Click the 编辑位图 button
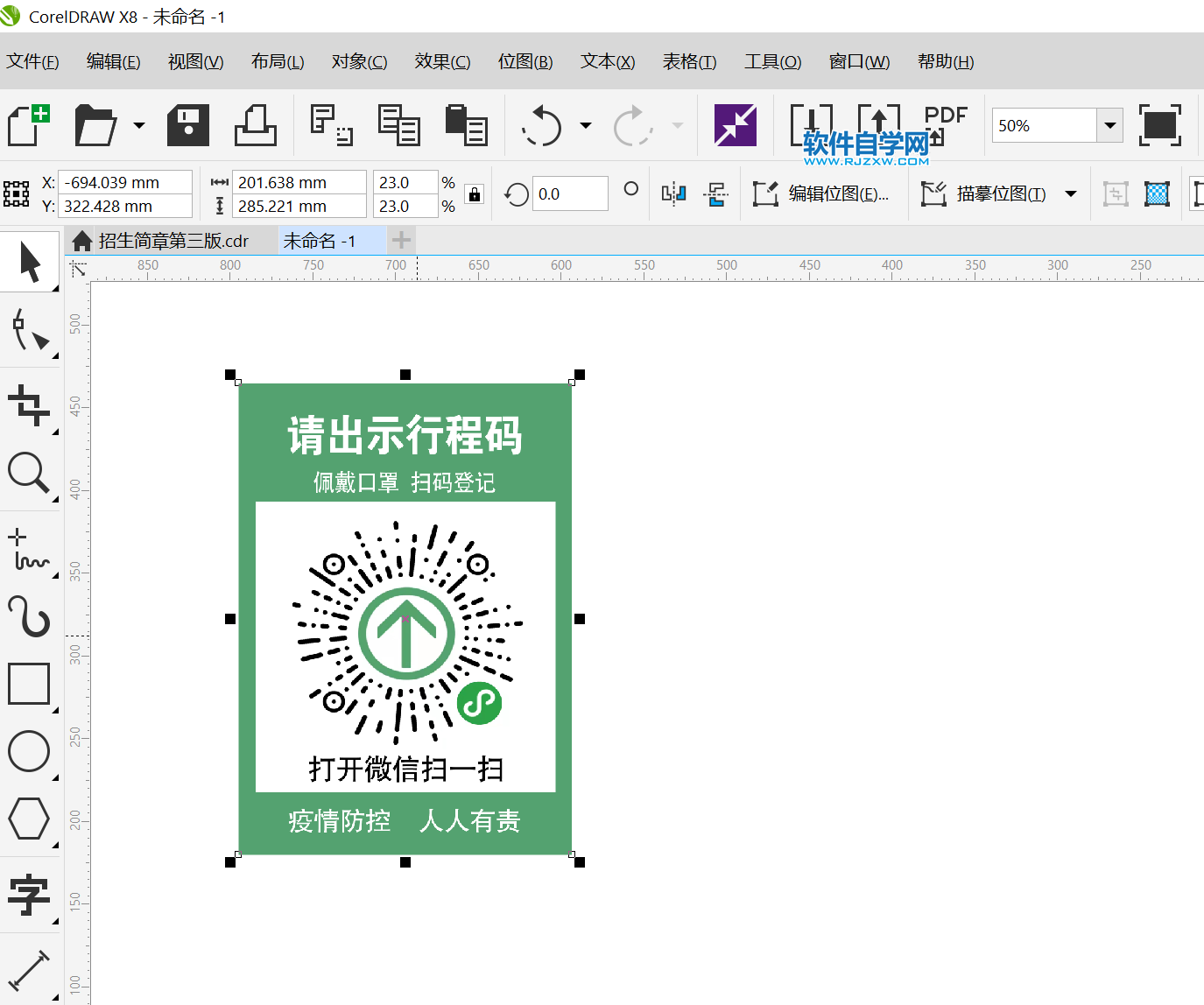 823,193
